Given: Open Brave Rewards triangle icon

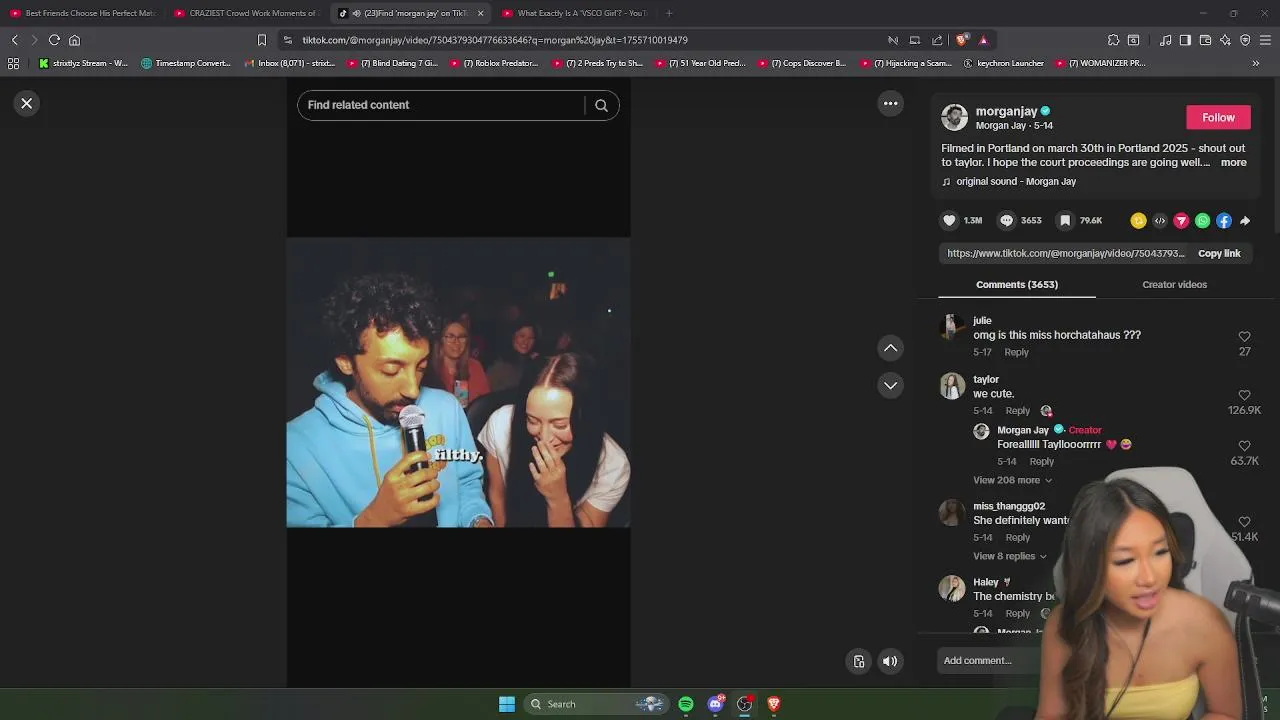Looking at the screenshot, I should pyautogui.click(x=984, y=40).
